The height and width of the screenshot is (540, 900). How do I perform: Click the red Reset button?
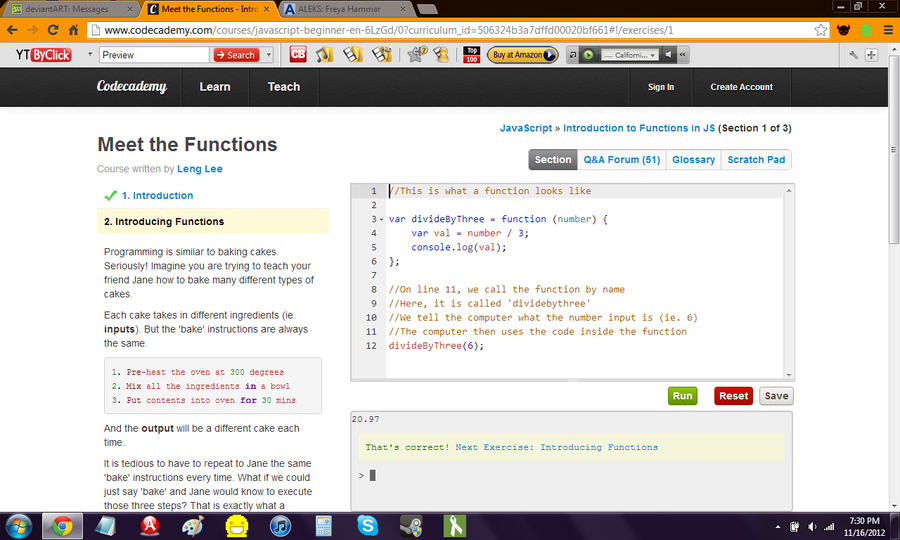pos(733,396)
